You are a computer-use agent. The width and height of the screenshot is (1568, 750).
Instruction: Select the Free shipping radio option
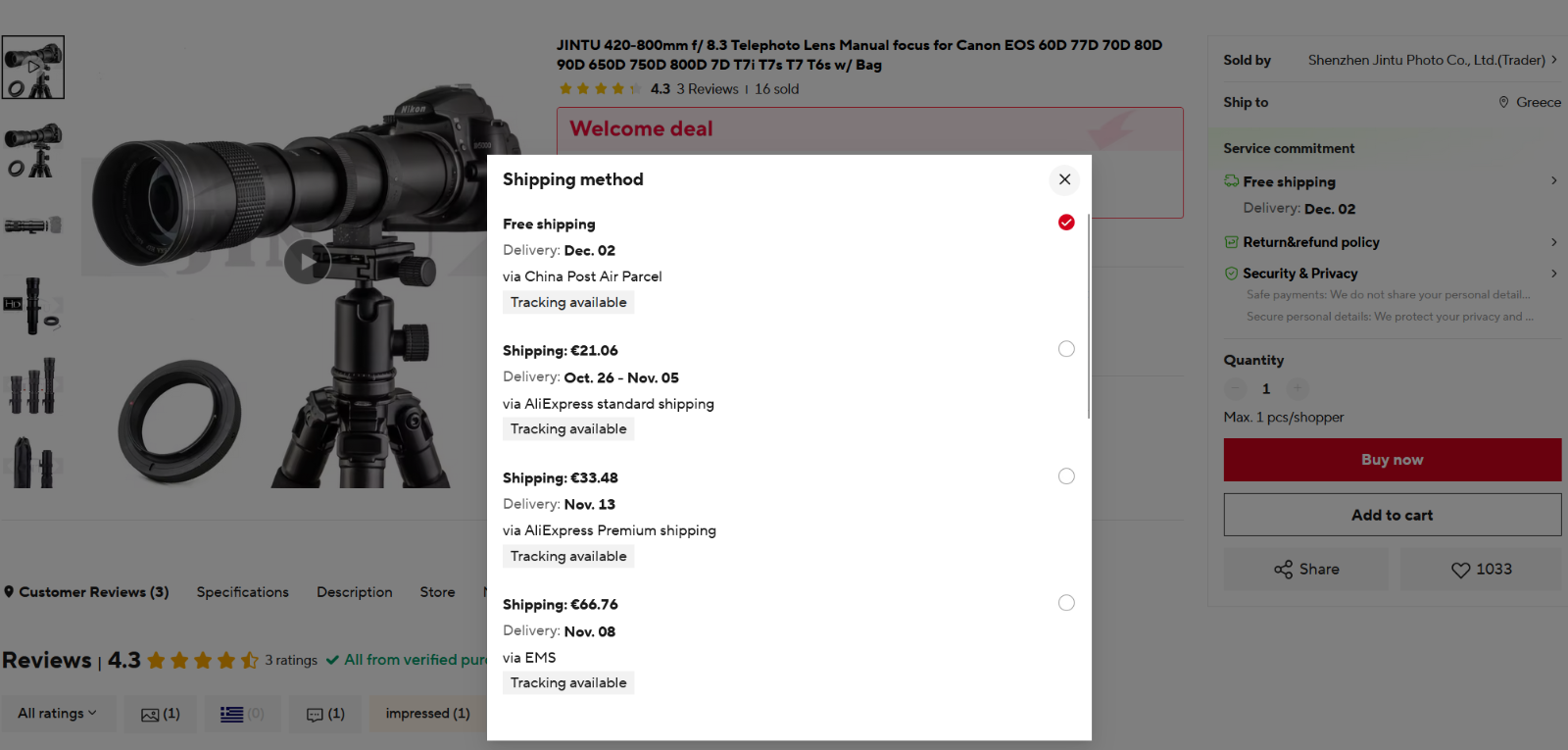[1066, 223]
